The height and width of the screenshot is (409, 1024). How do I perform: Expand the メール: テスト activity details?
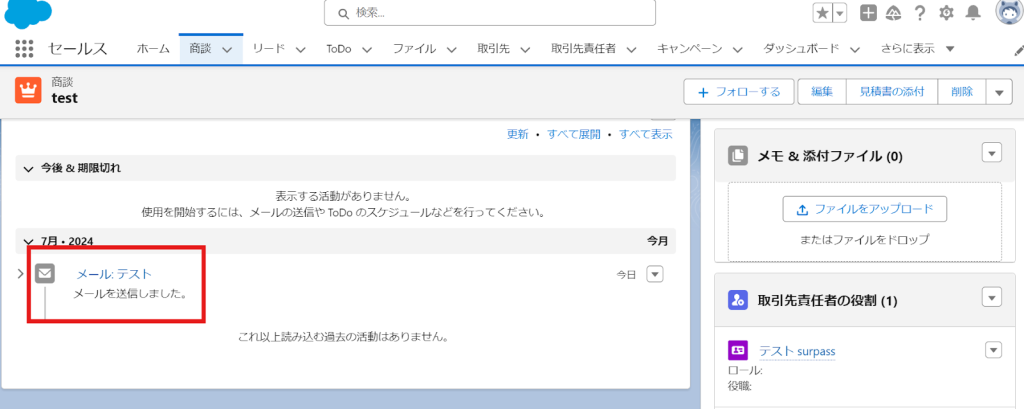[21, 273]
